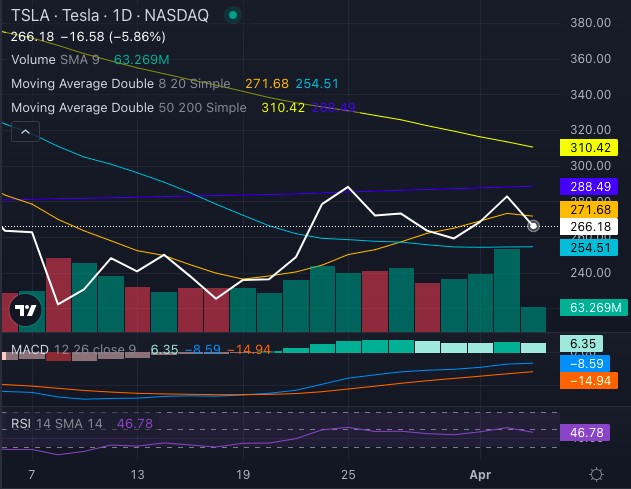Open the chart settings gear icon
The height and width of the screenshot is (489, 631).
pyautogui.click(x=596, y=475)
